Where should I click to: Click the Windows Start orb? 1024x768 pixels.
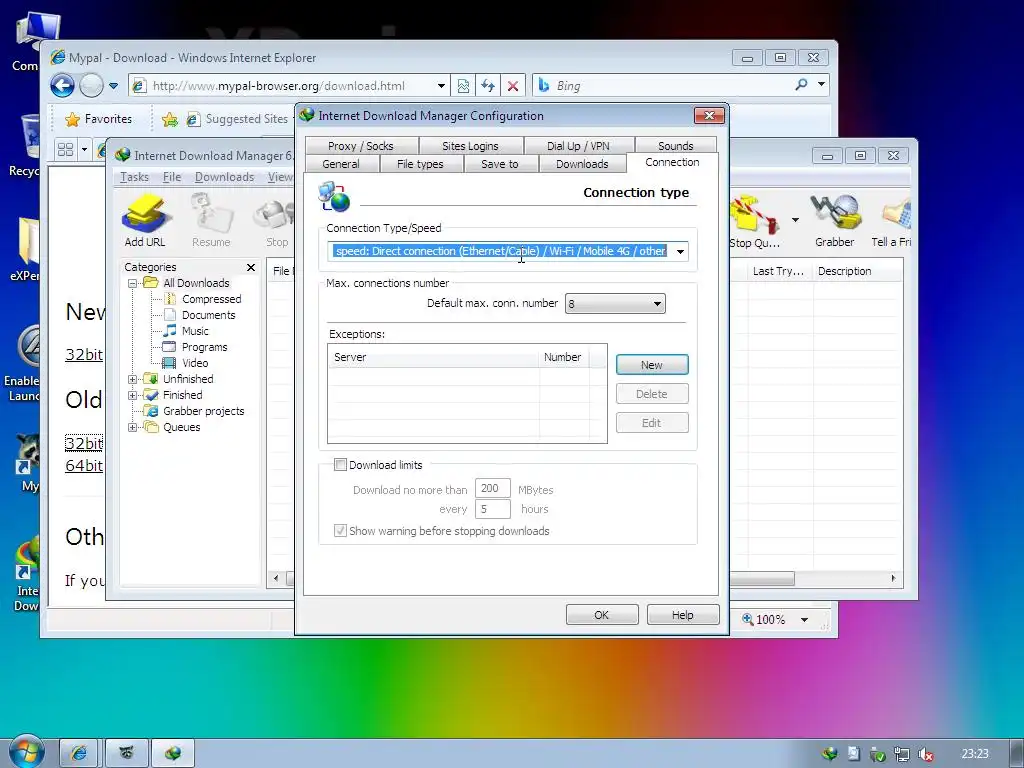(26, 752)
